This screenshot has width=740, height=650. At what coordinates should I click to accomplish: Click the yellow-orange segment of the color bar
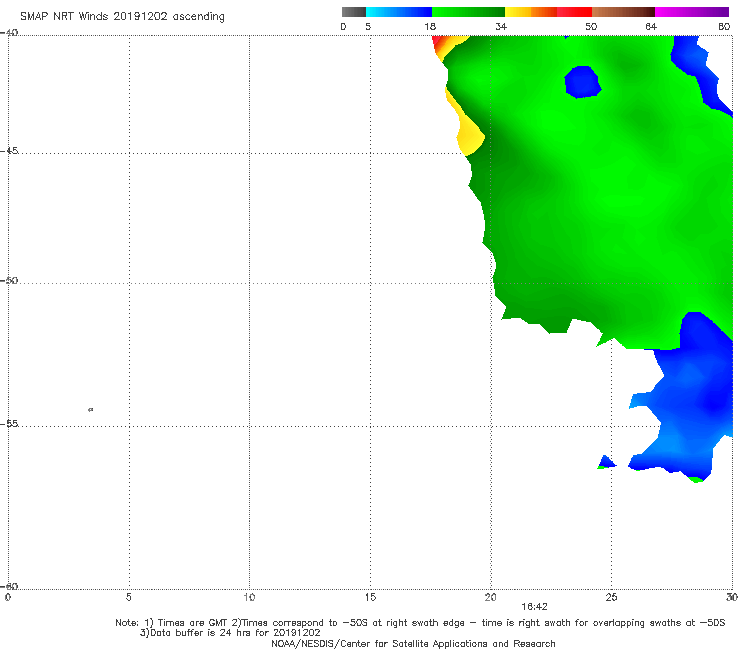click(x=531, y=12)
